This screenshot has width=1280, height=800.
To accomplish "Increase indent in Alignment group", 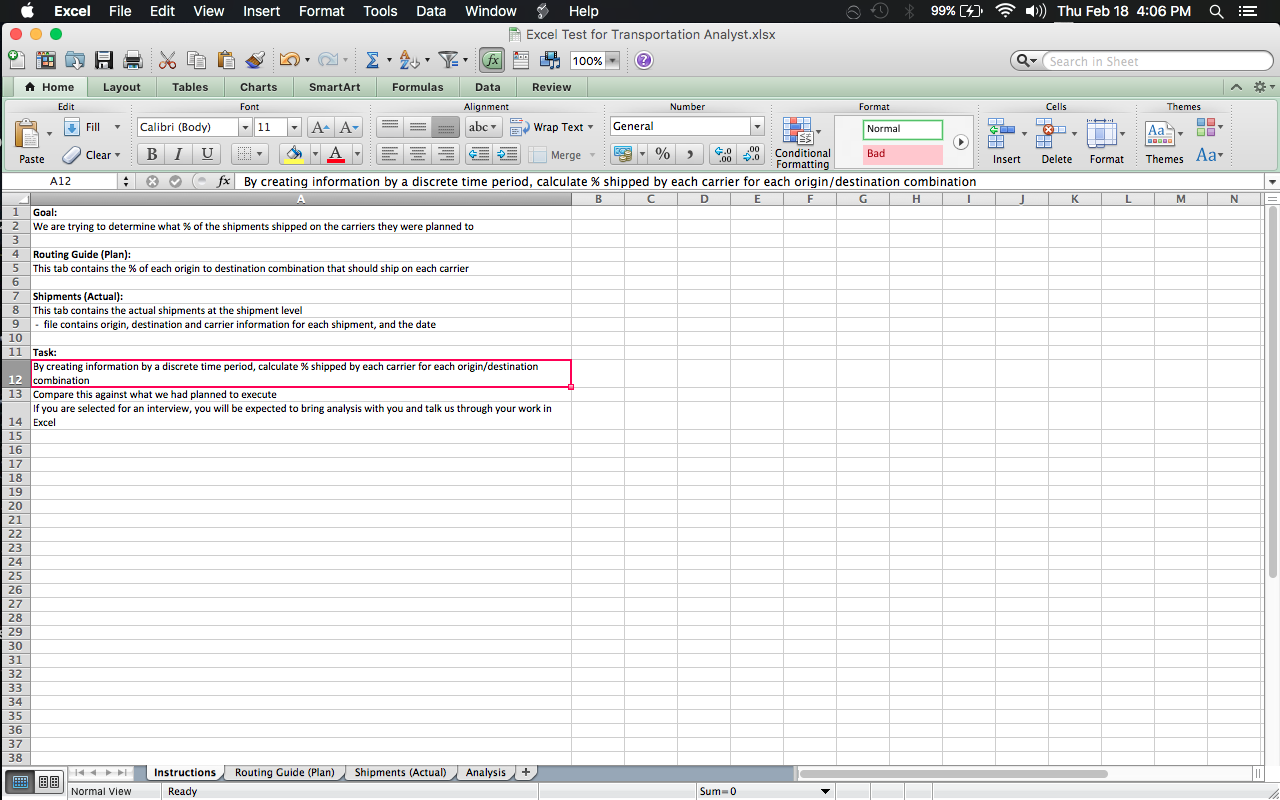I will pyautogui.click(x=507, y=154).
